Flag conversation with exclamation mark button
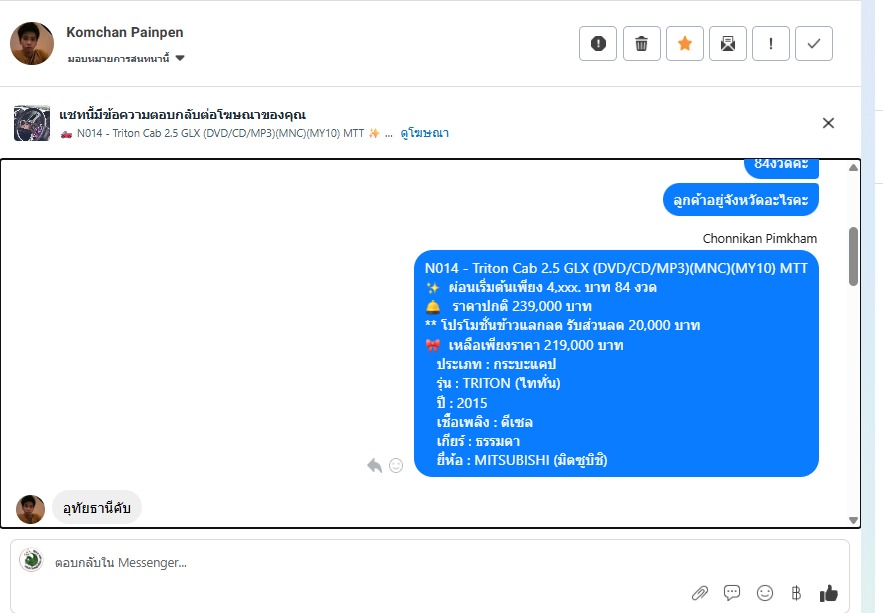Image resolution: width=883 pixels, height=613 pixels. coord(770,43)
